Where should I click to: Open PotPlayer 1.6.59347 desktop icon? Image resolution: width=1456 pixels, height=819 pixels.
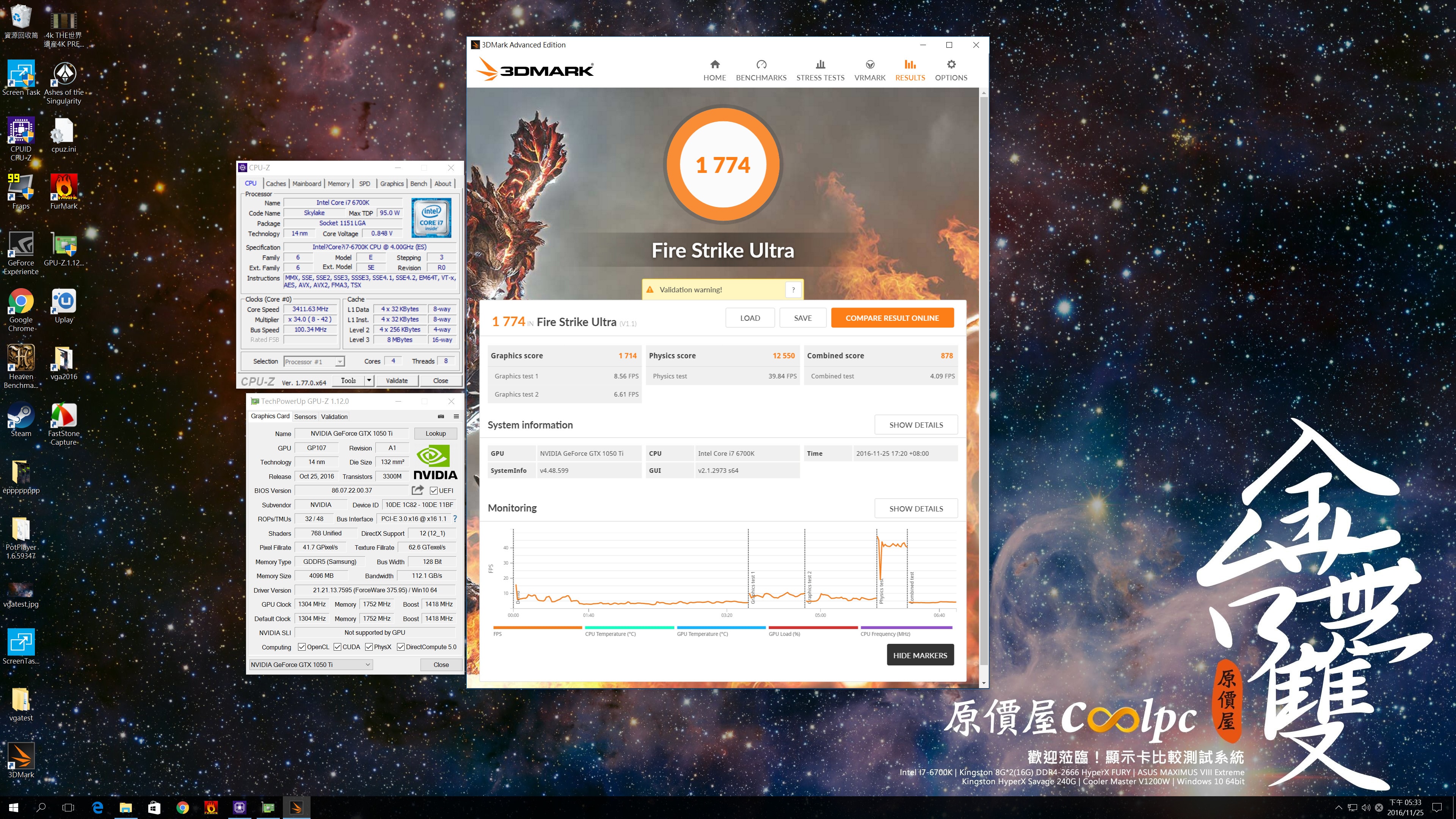coord(21,538)
